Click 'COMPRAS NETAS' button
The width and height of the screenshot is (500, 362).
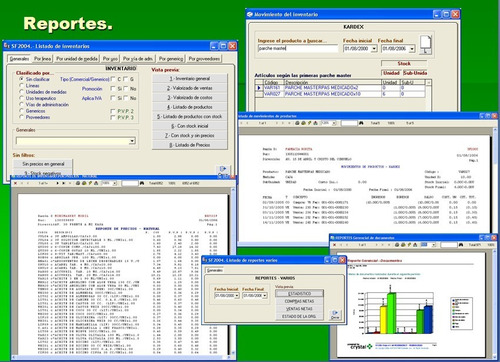coord(299,301)
